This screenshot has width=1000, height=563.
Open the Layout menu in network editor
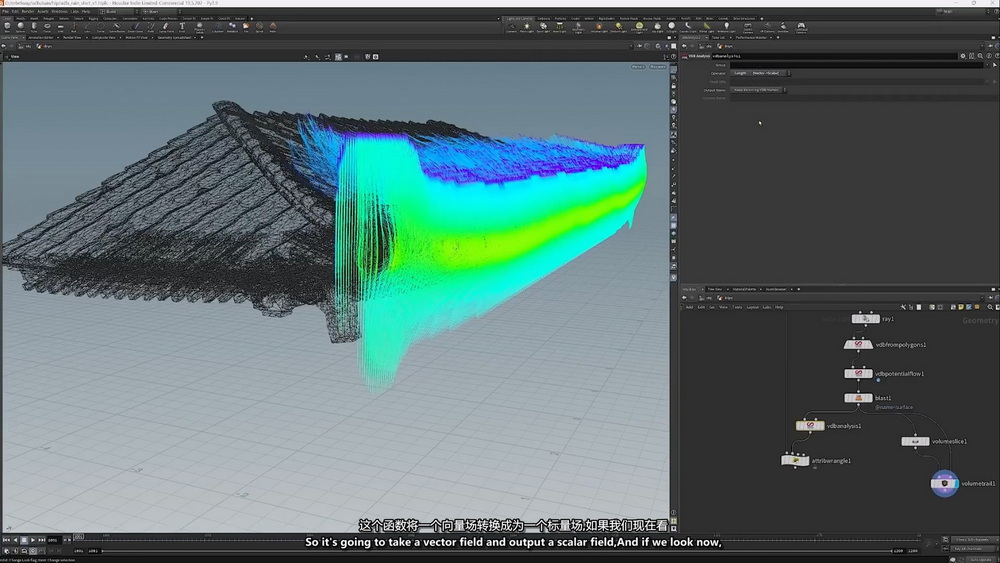(x=753, y=307)
